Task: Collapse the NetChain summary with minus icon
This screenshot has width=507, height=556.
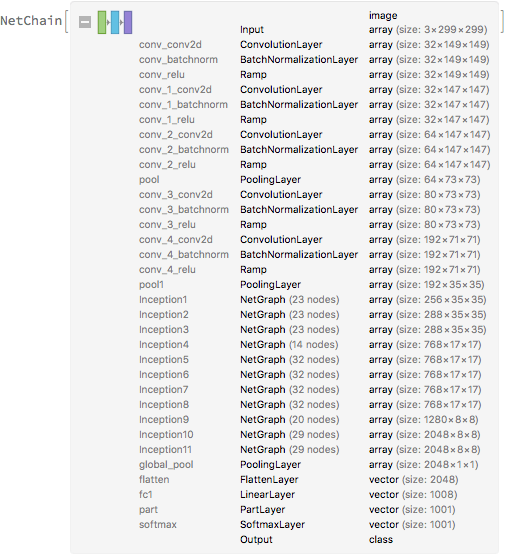Action: pyautogui.click(x=85, y=22)
